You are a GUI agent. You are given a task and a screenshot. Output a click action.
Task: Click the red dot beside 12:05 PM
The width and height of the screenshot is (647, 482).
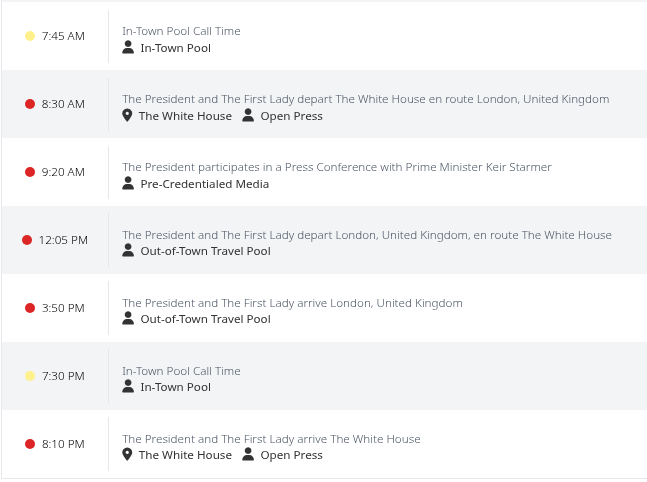(27, 240)
